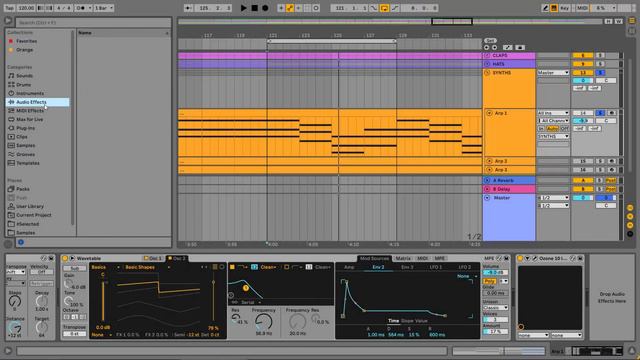Unfold the Arp 2 track
This screenshot has width=640, height=360.
[489, 161]
